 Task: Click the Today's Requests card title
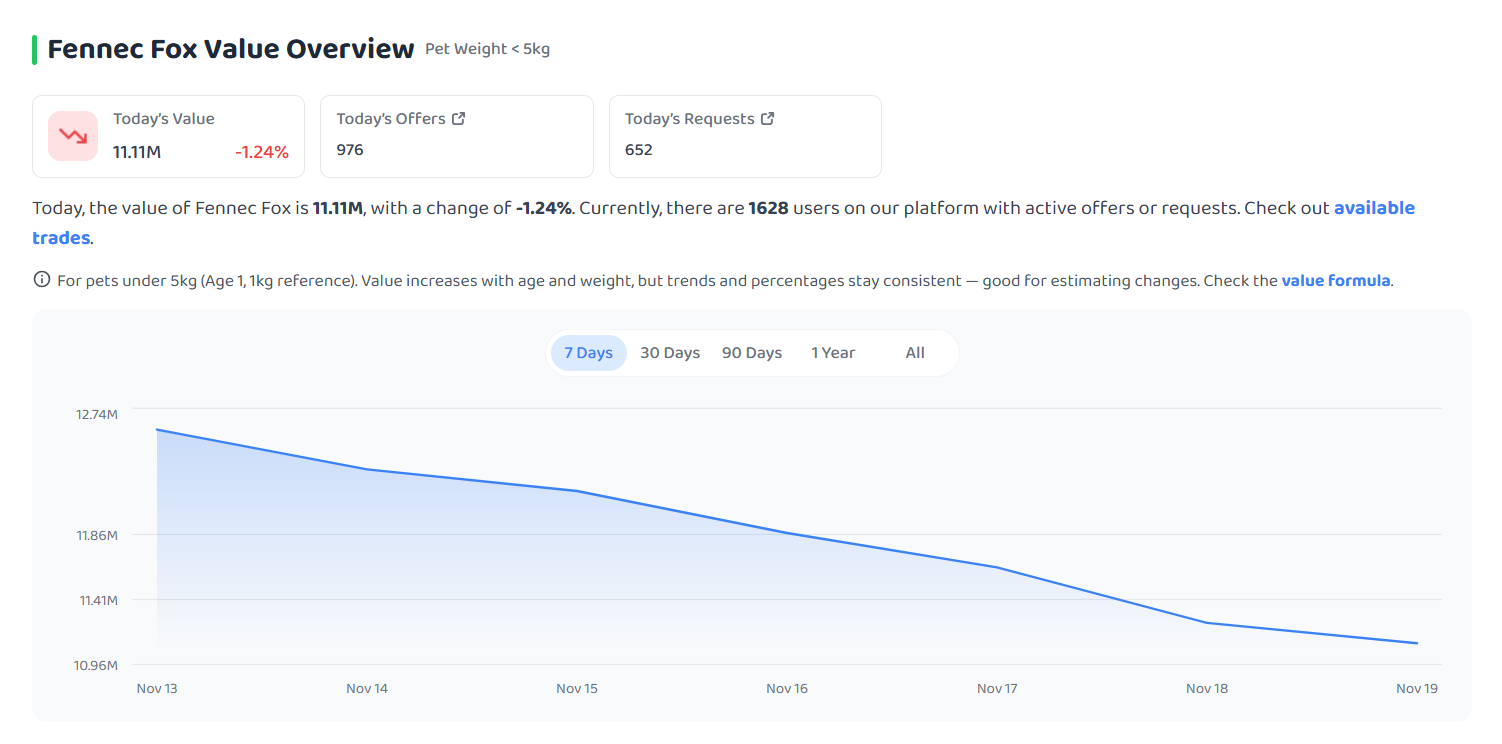pyautogui.click(x=690, y=118)
